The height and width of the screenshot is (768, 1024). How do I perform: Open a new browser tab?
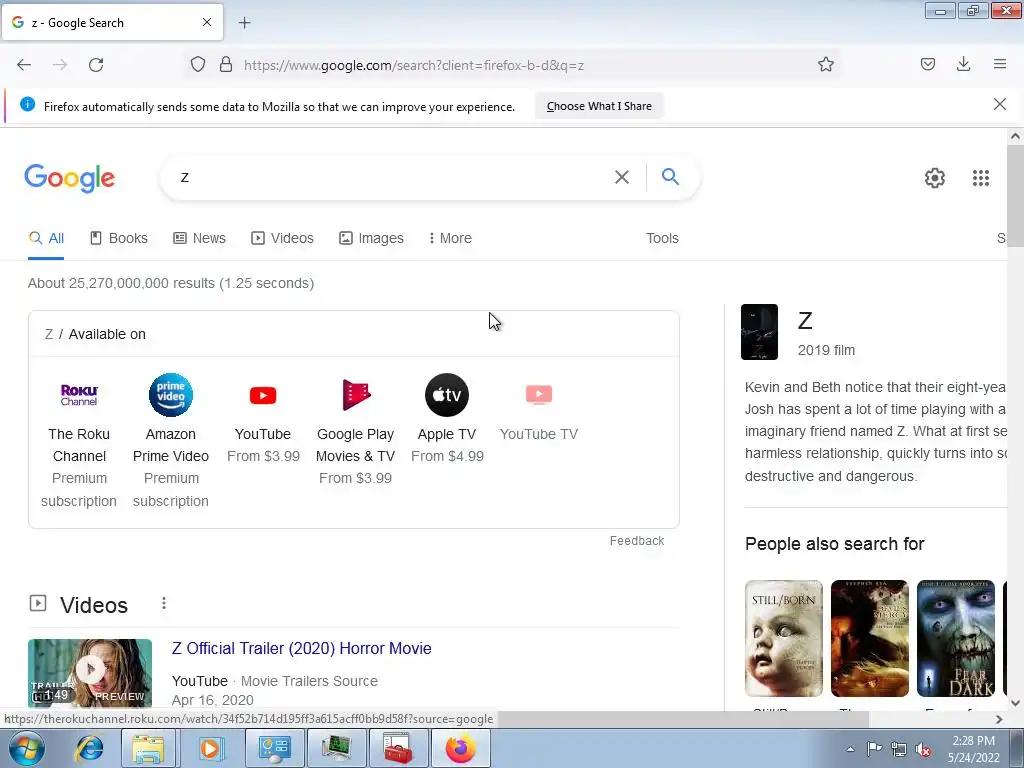point(244,23)
